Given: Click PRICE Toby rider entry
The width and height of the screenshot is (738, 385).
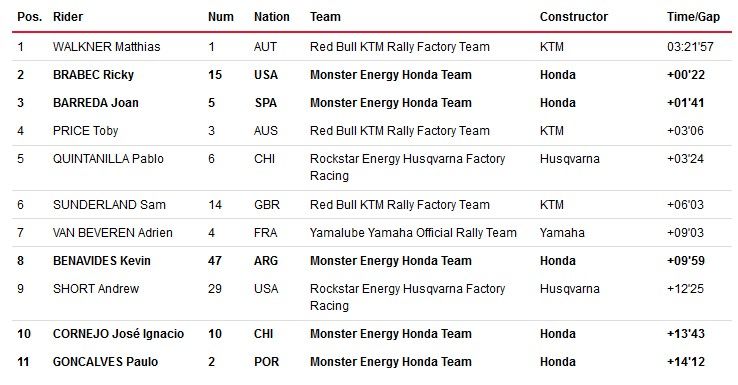Looking at the screenshot, I should (x=85, y=131).
